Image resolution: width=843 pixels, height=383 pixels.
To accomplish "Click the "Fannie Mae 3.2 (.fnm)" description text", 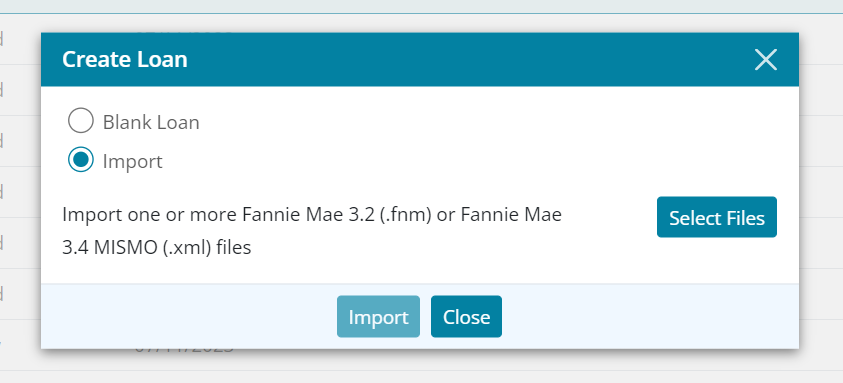I will click(x=337, y=215).
